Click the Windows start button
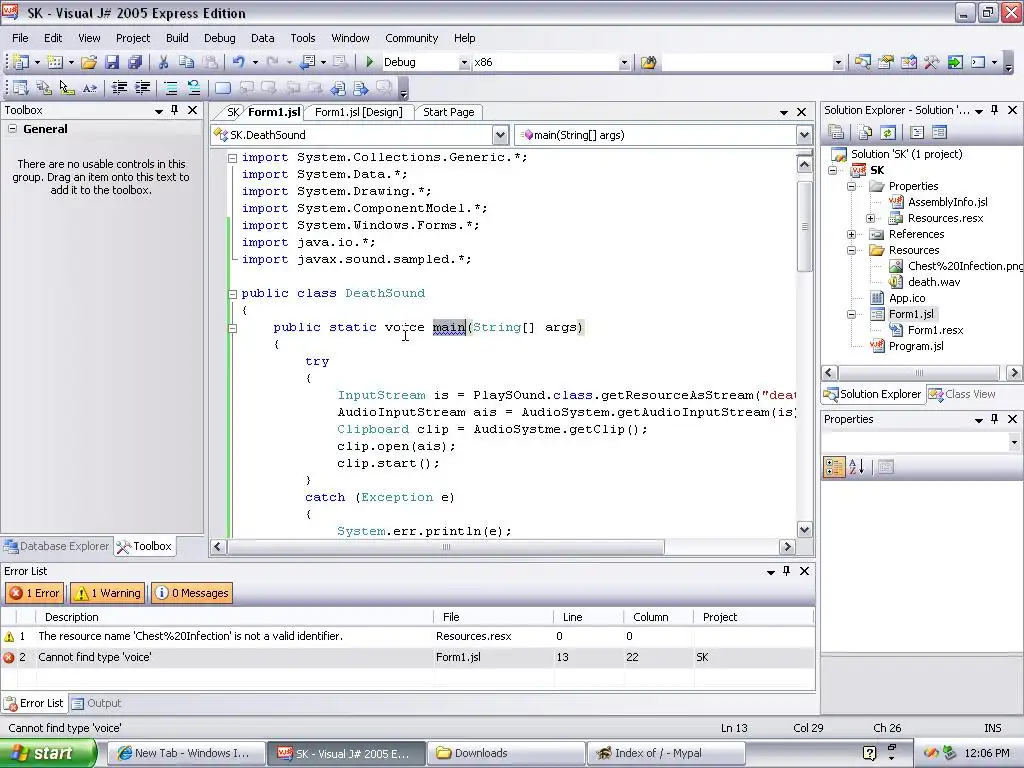1024x768 pixels. coord(48,753)
